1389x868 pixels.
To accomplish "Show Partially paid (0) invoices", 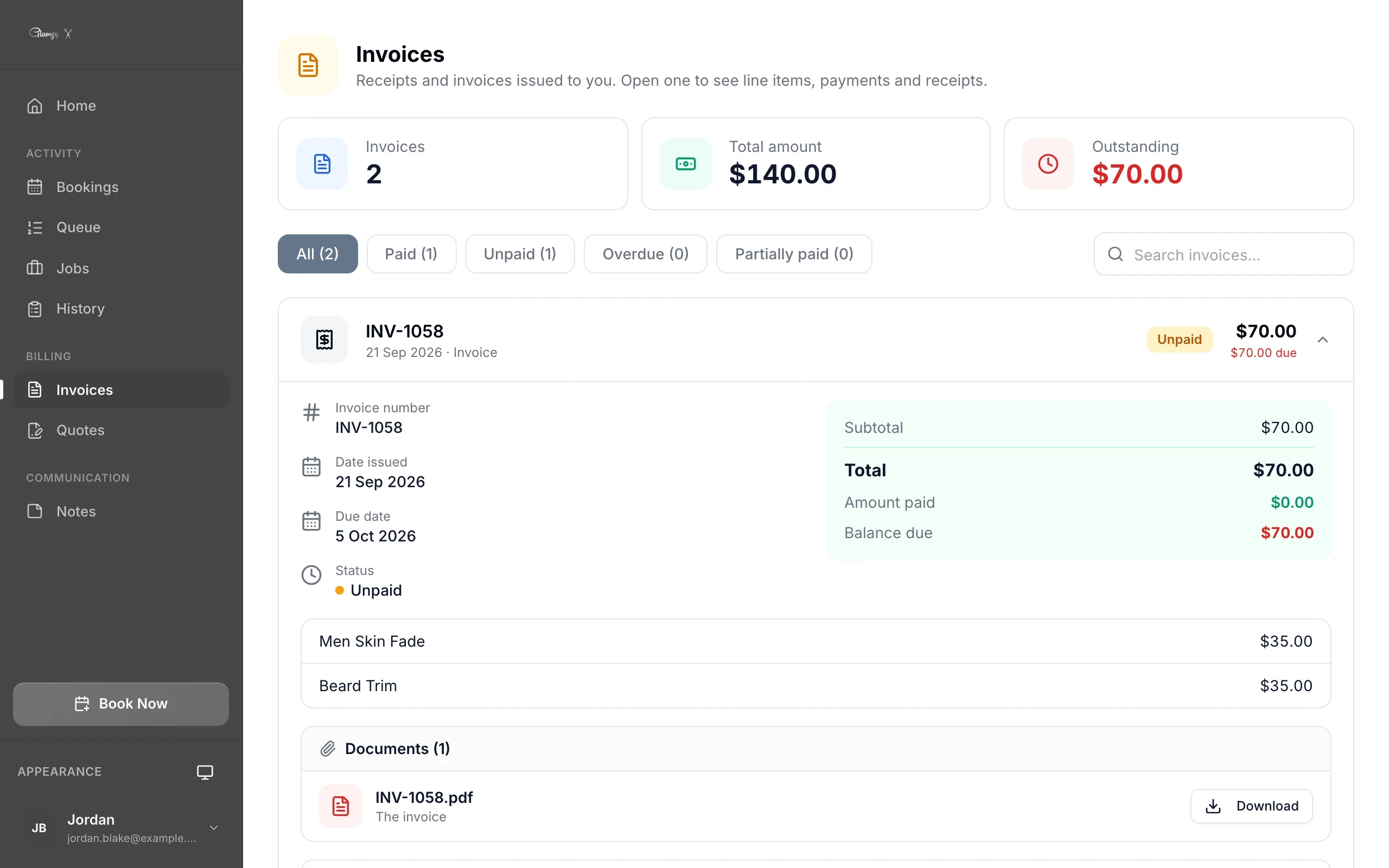I will point(794,254).
